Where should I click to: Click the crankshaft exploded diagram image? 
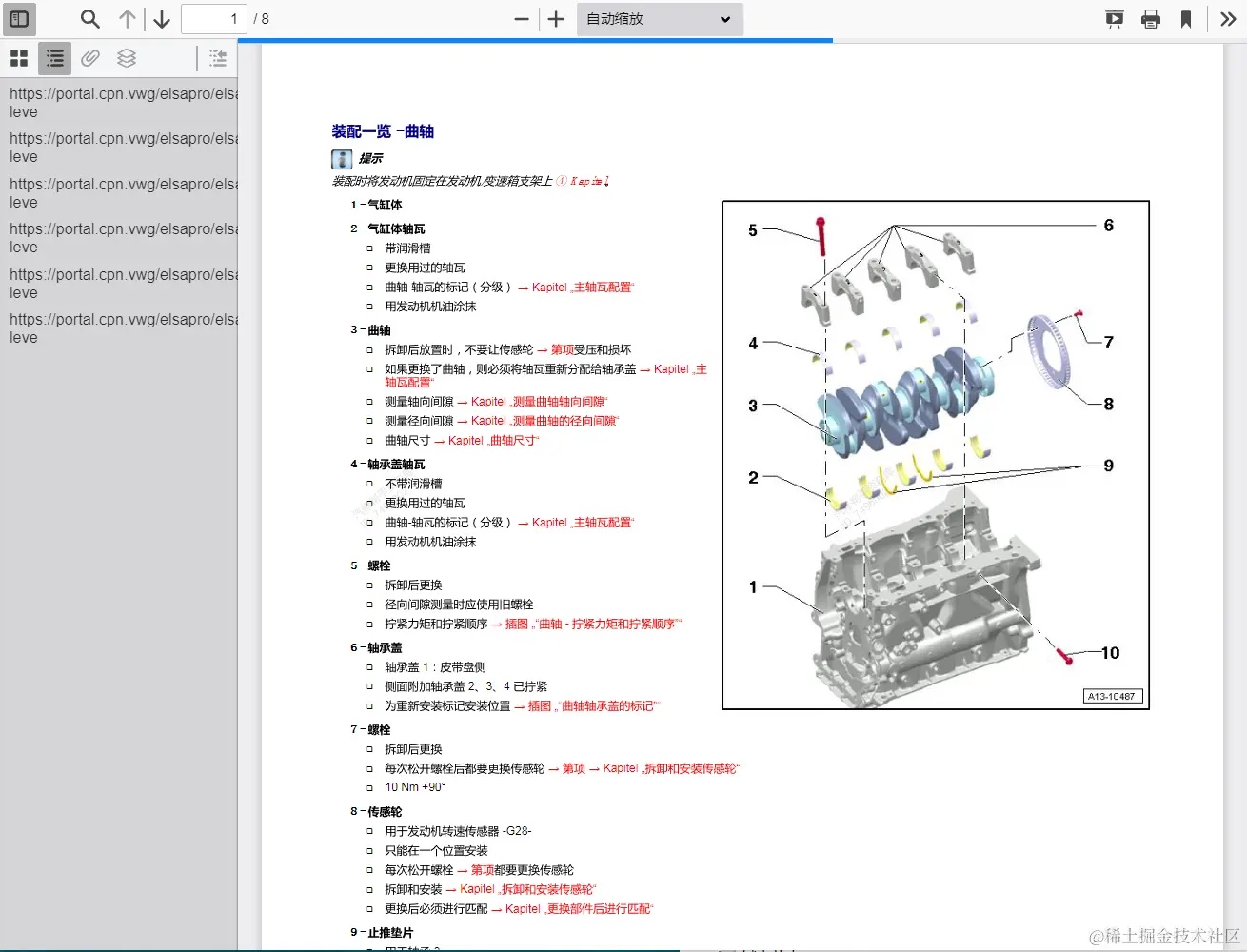click(936, 455)
